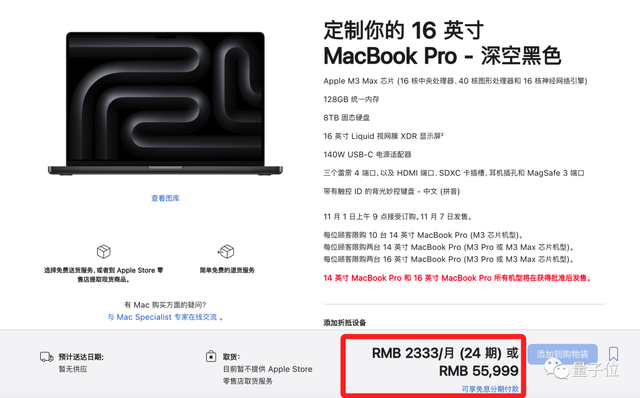Open the 查看图库 gallery link
Screen dimensions: 640x398
click(165, 198)
